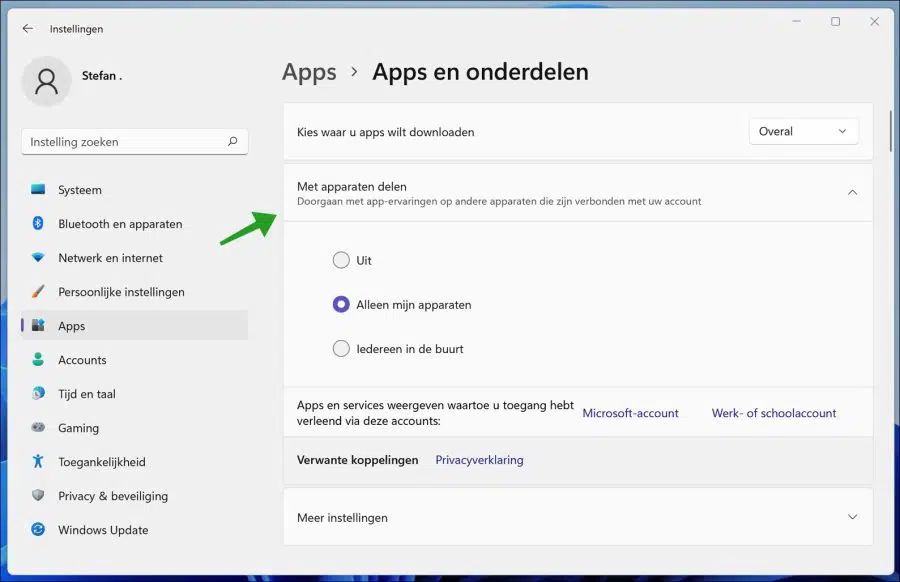Click the Apps icon in sidebar
The width and height of the screenshot is (900, 582).
[x=38, y=325]
